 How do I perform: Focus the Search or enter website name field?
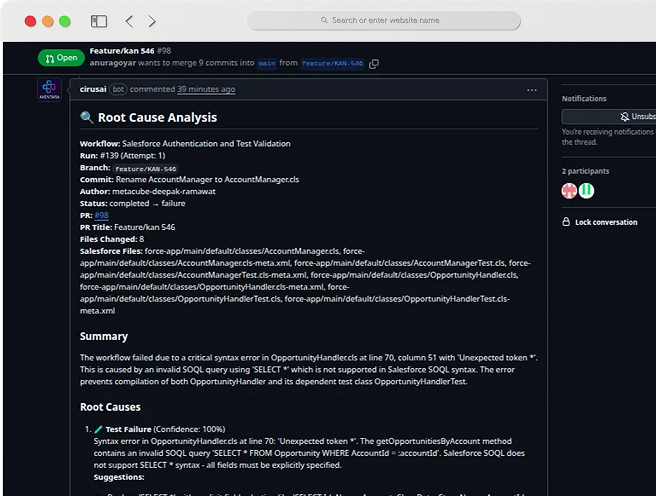384,20
